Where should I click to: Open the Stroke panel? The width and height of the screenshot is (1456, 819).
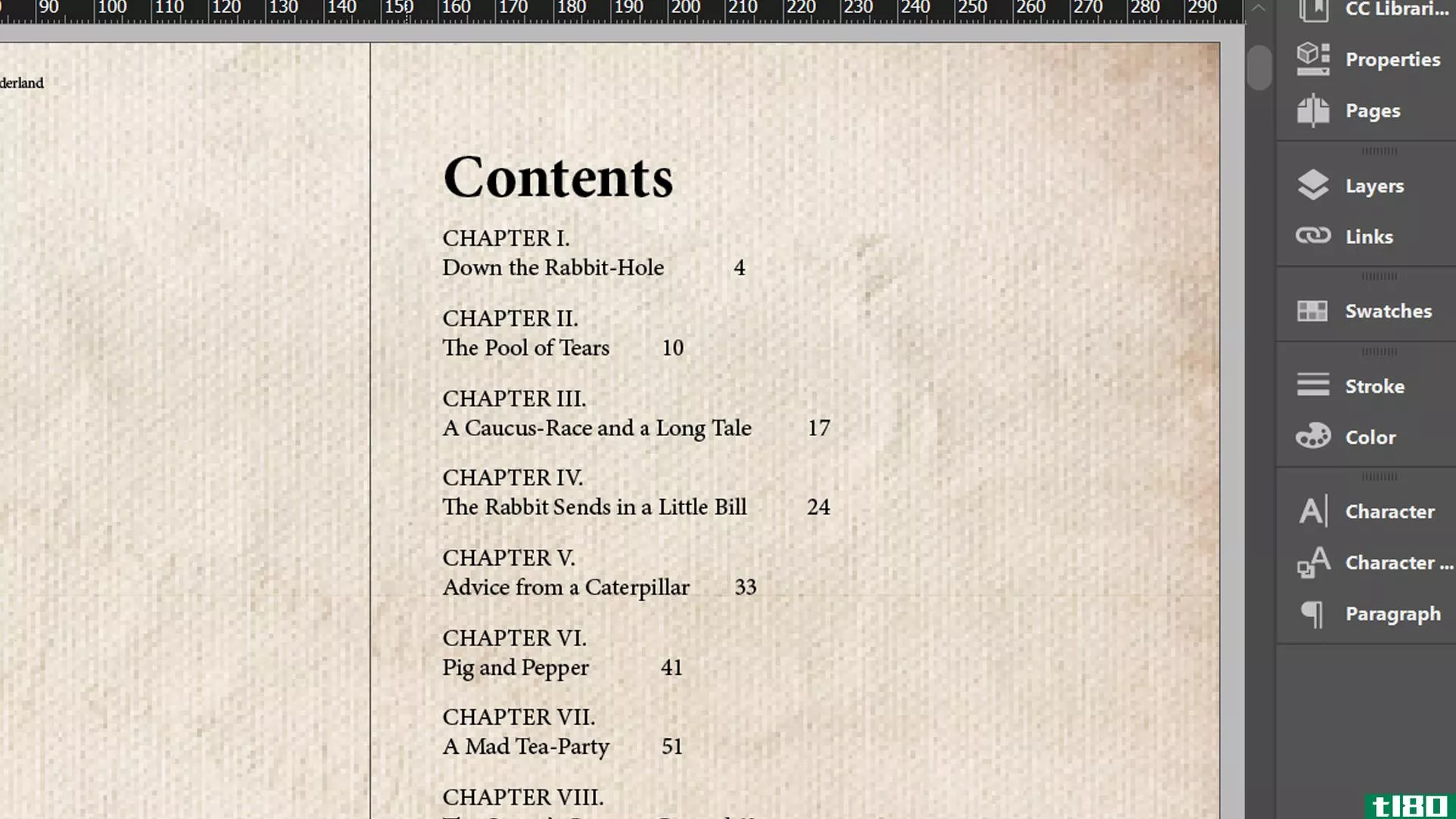[x=1374, y=386]
